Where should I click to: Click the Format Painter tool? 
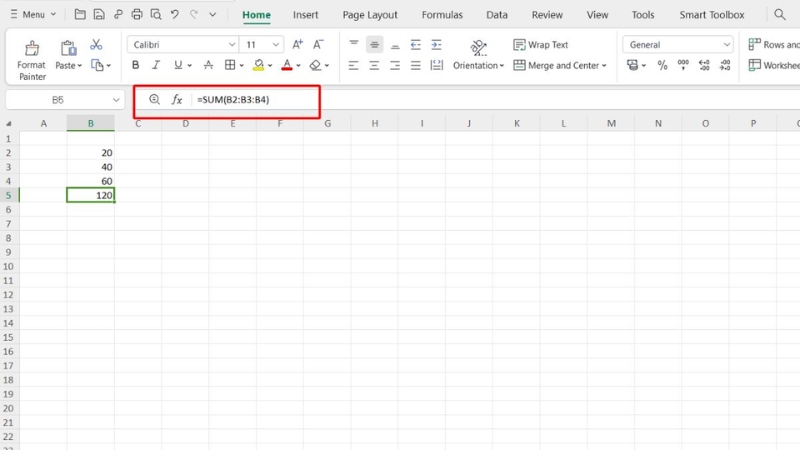(31, 58)
